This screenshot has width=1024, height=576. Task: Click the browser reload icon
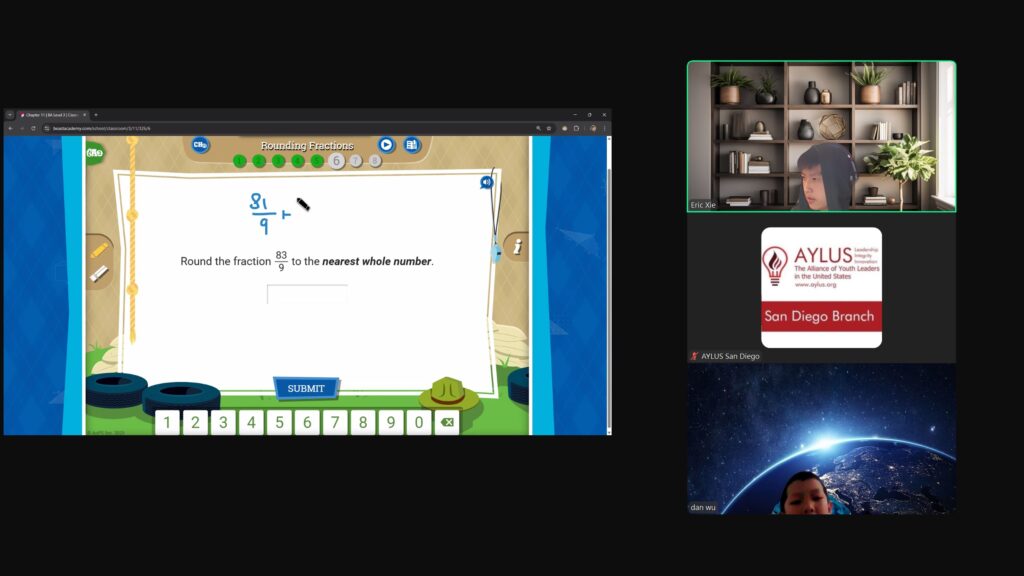tap(33, 128)
